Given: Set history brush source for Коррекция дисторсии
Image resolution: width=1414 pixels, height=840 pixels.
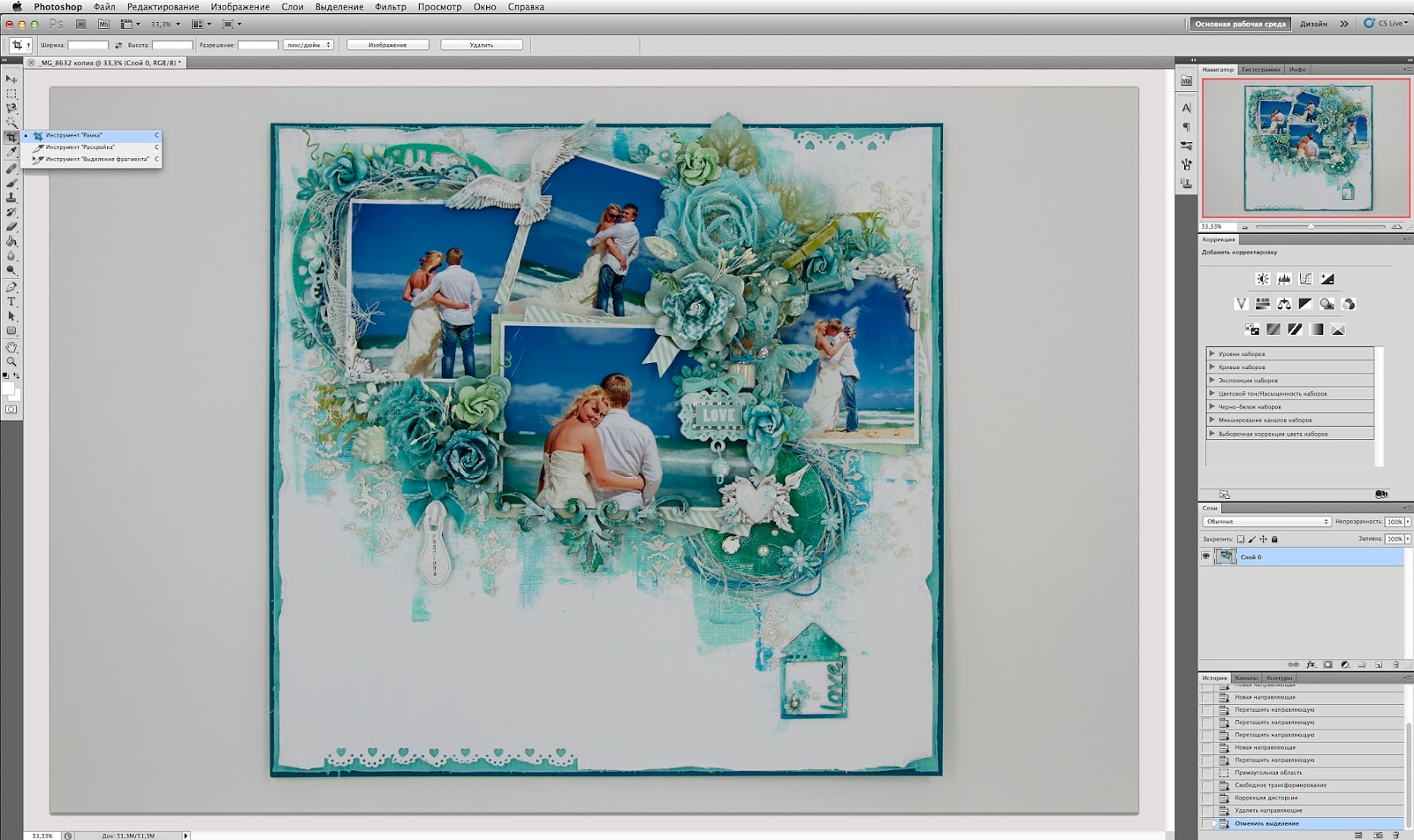Looking at the screenshot, I should click(1206, 798).
